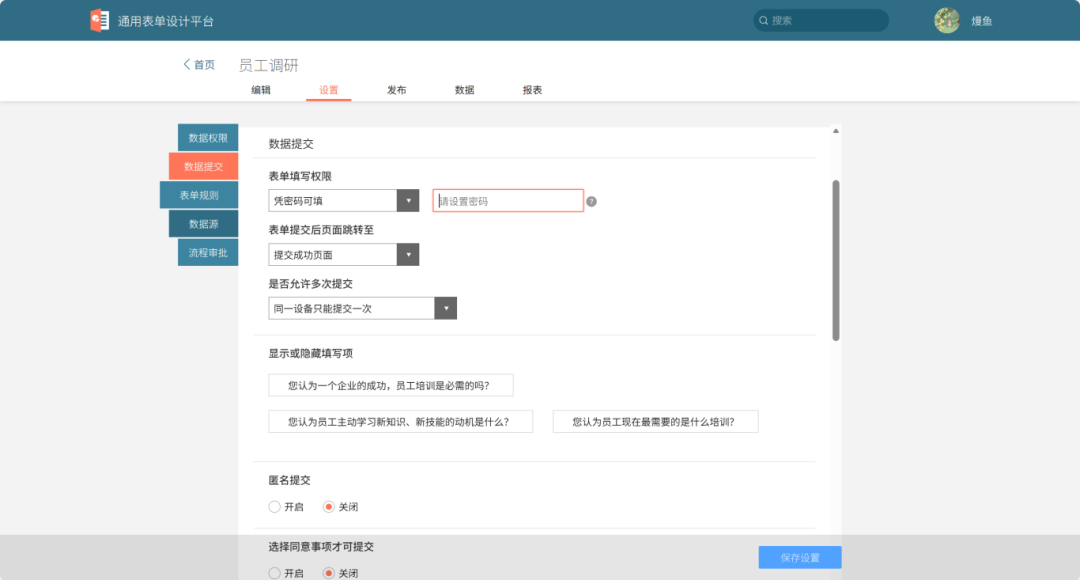Open the search box in the top bar
Viewport: 1080px width, 580px height.
coord(820,20)
